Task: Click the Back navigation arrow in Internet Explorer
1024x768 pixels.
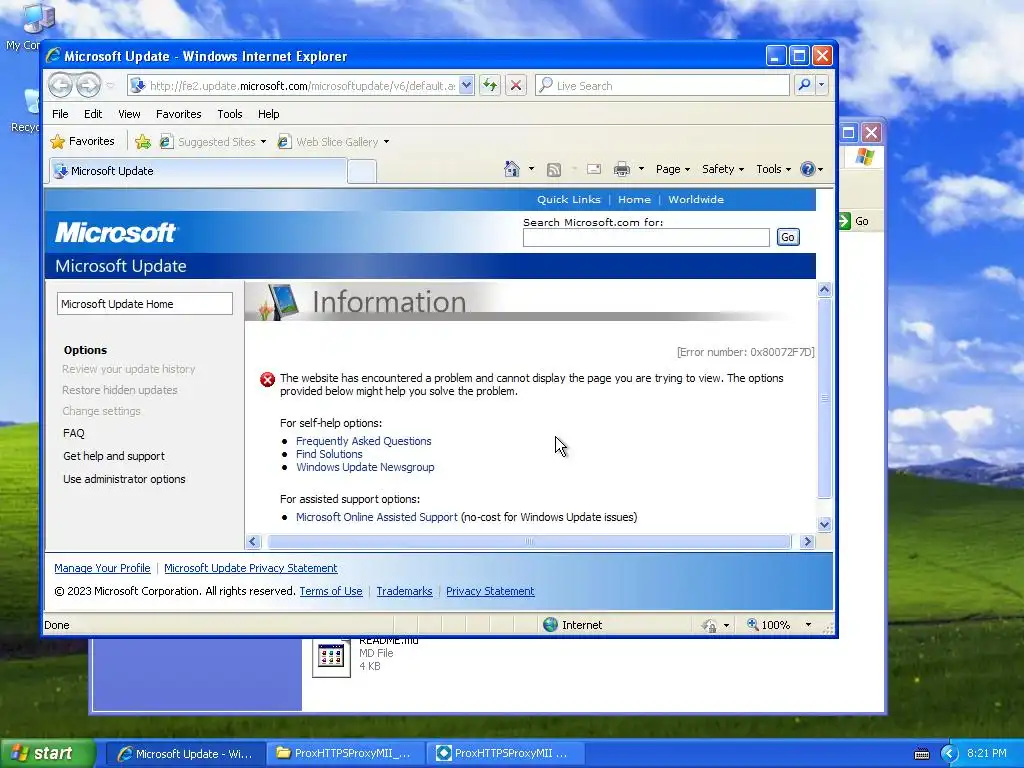Action: pos(60,85)
